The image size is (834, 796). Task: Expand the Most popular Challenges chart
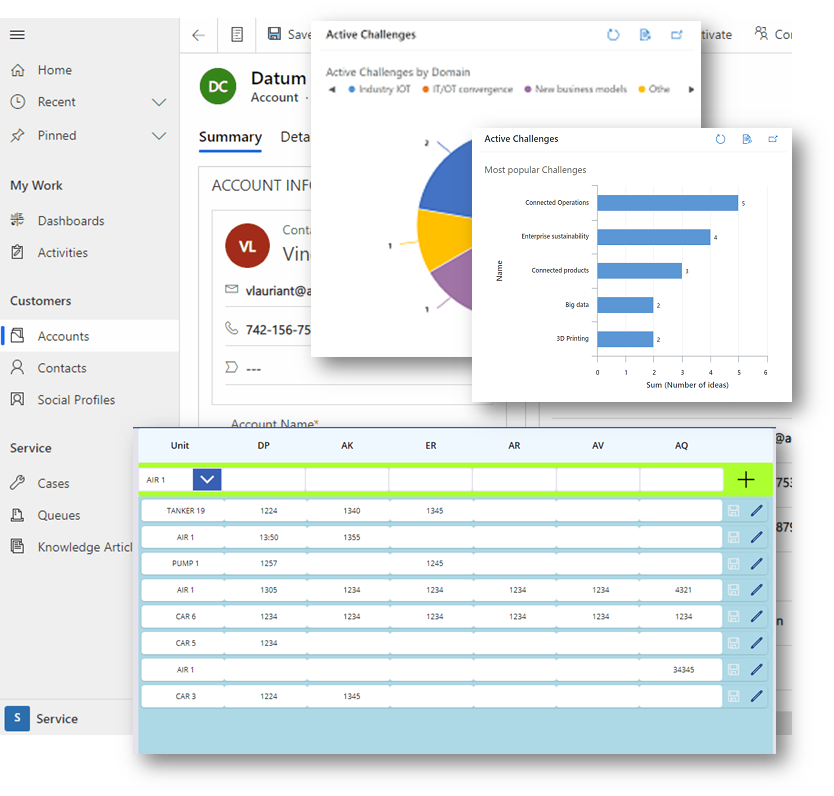tap(773, 140)
